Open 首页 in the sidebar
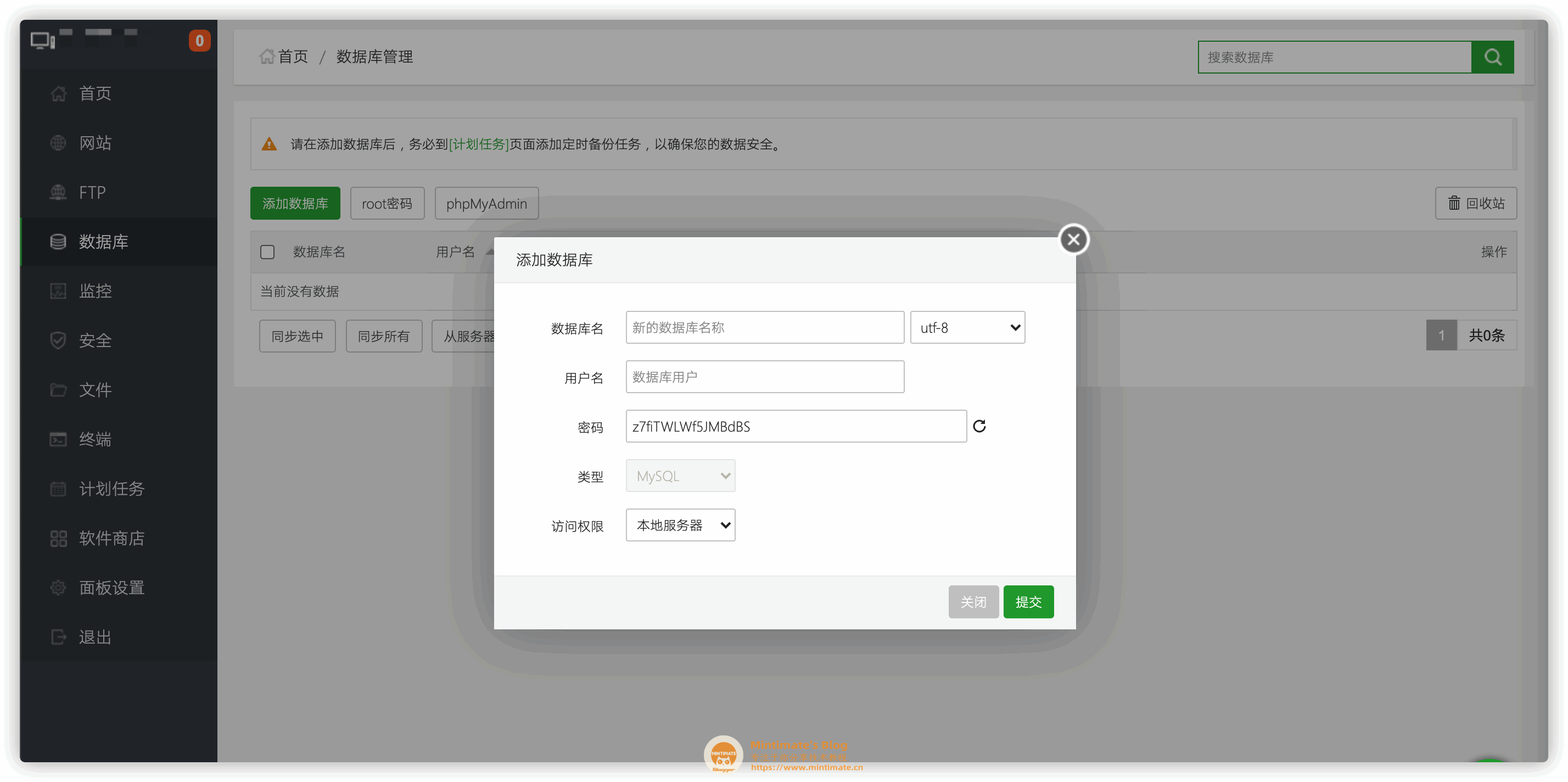 pos(119,93)
